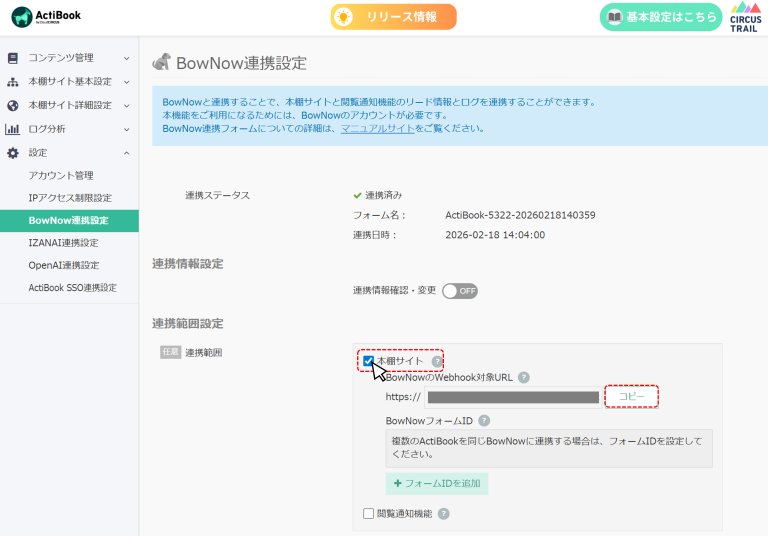Uncheck the 本棚サイト checkbox

pos(368,361)
